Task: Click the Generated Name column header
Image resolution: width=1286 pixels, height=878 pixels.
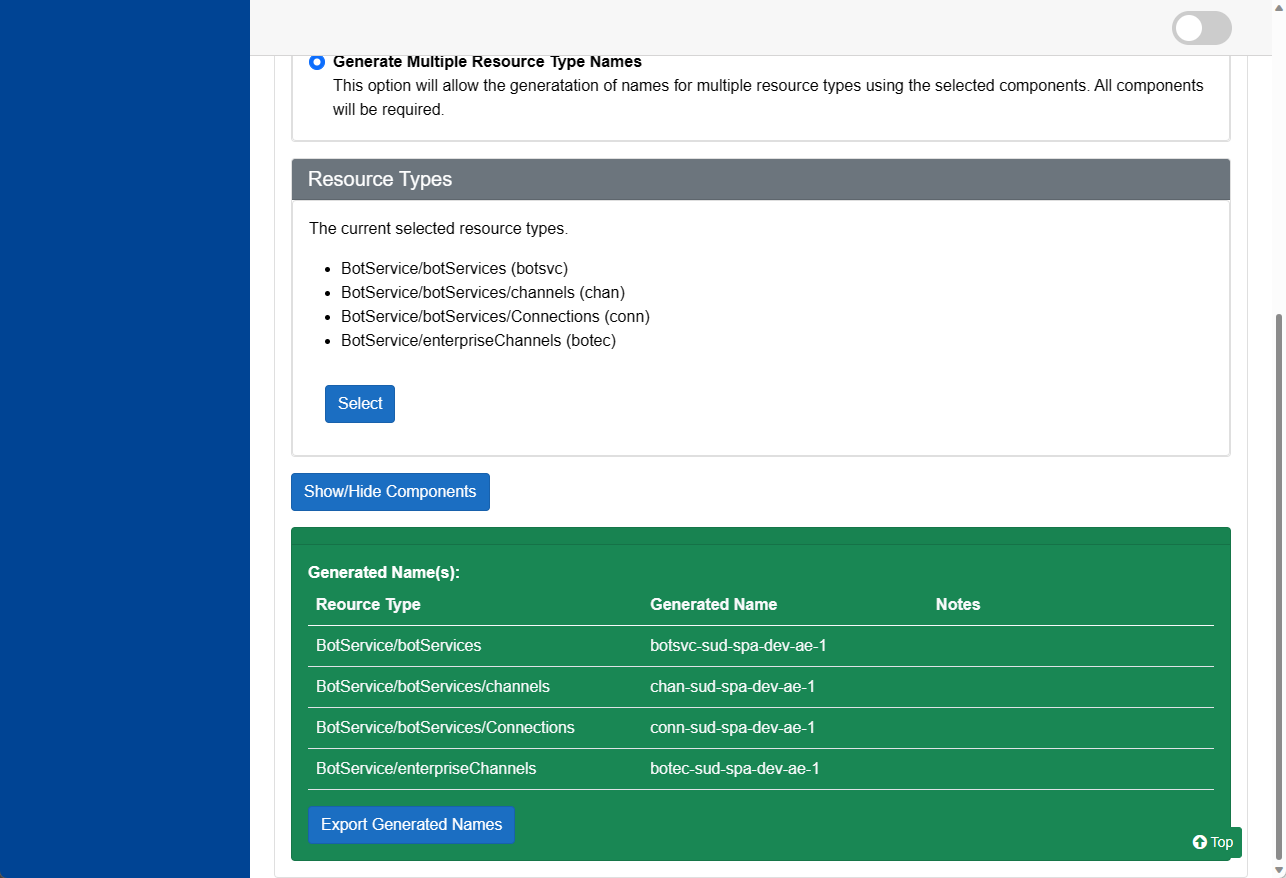Action: point(713,605)
